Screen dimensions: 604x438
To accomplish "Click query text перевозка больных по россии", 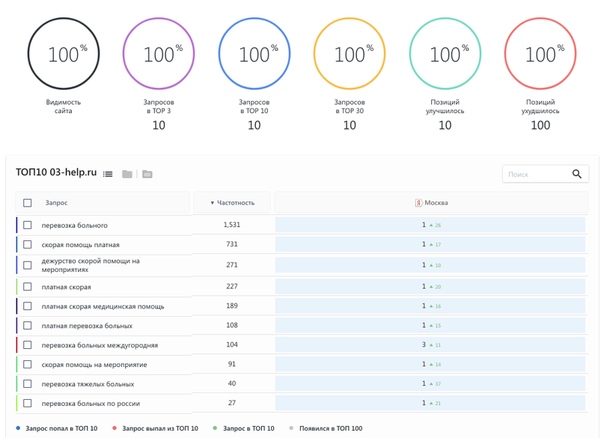I will 91,404.
